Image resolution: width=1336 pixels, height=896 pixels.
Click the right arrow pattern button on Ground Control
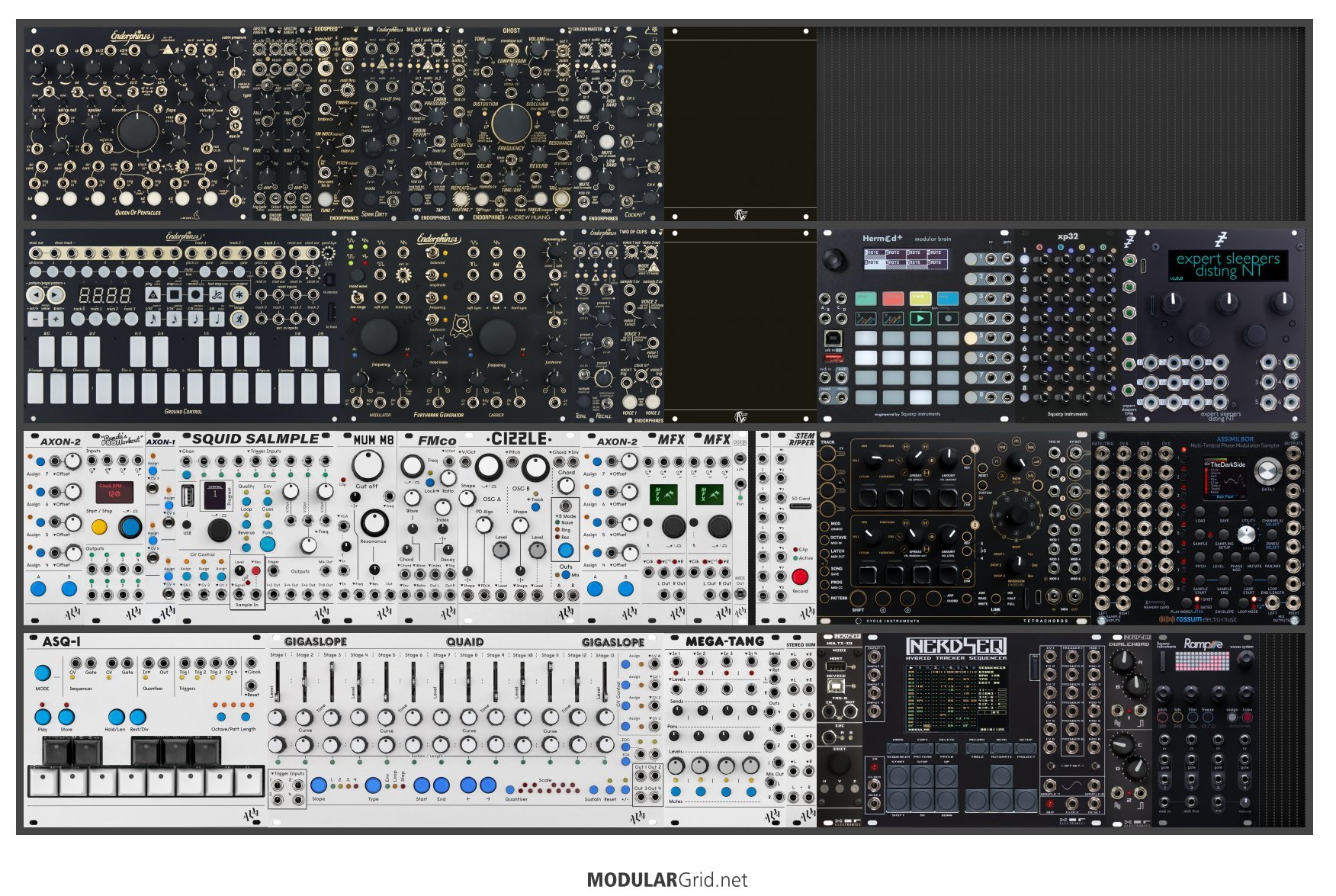[56, 294]
